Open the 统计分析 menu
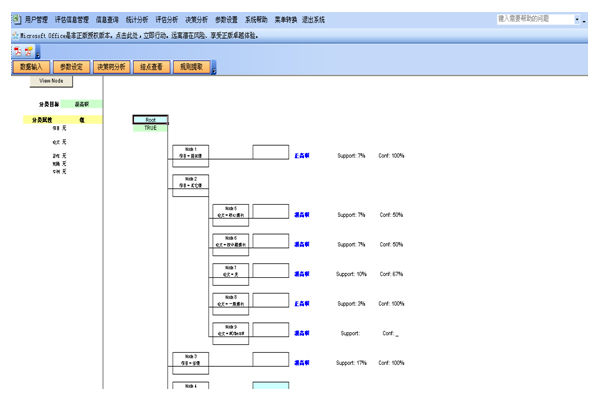Viewport: 593px width, 394px height. tap(137, 19)
